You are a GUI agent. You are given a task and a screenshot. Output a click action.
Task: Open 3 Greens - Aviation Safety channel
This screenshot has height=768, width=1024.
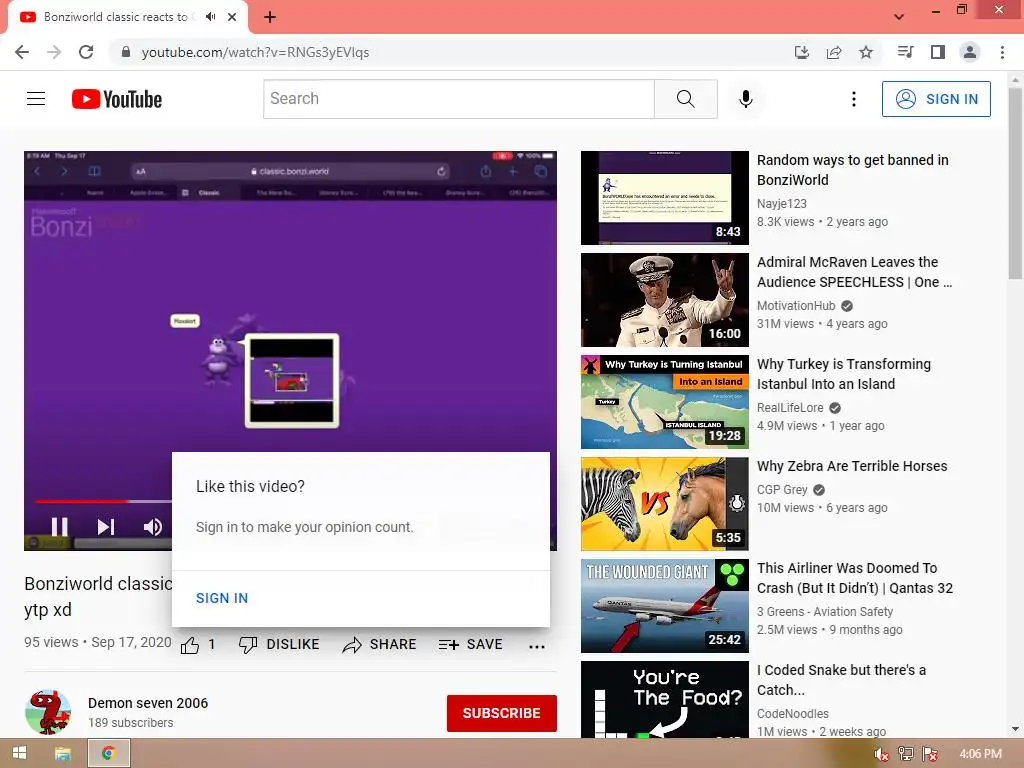(x=825, y=612)
